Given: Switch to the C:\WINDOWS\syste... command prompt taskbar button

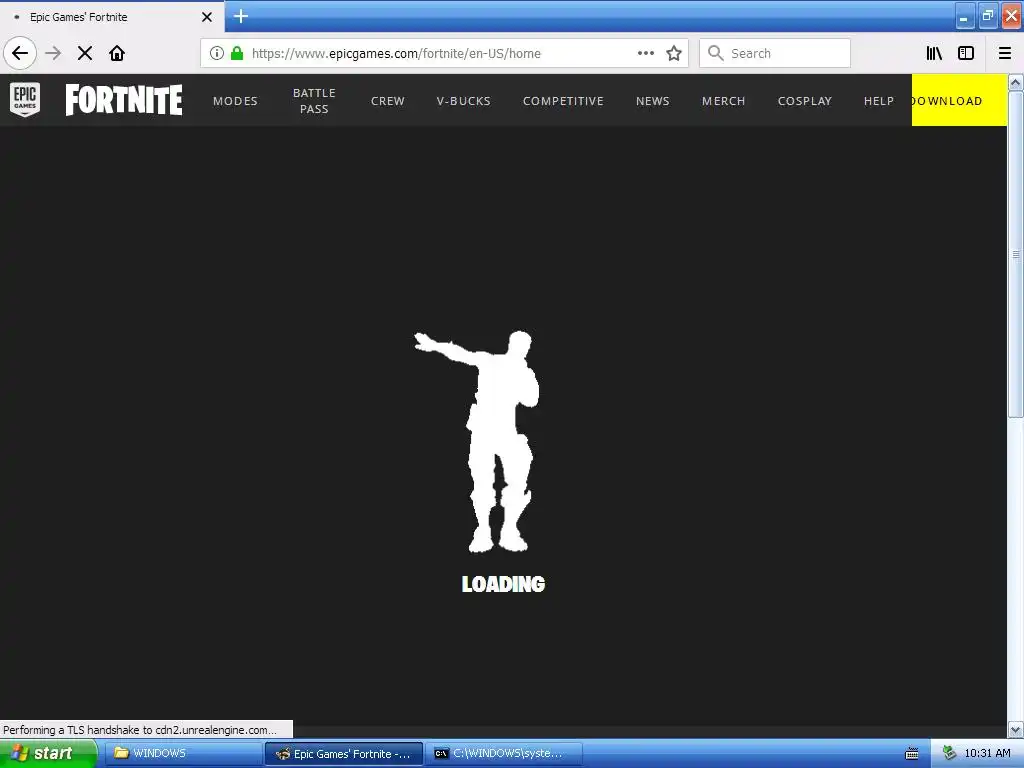Looking at the screenshot, I should (x=503, y=753).
